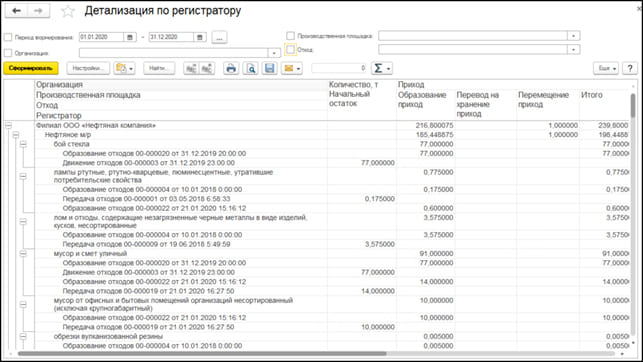This screenshot has height=362, width=643.
Task: Collapse the лампы ртутные group
Action: 23,176
